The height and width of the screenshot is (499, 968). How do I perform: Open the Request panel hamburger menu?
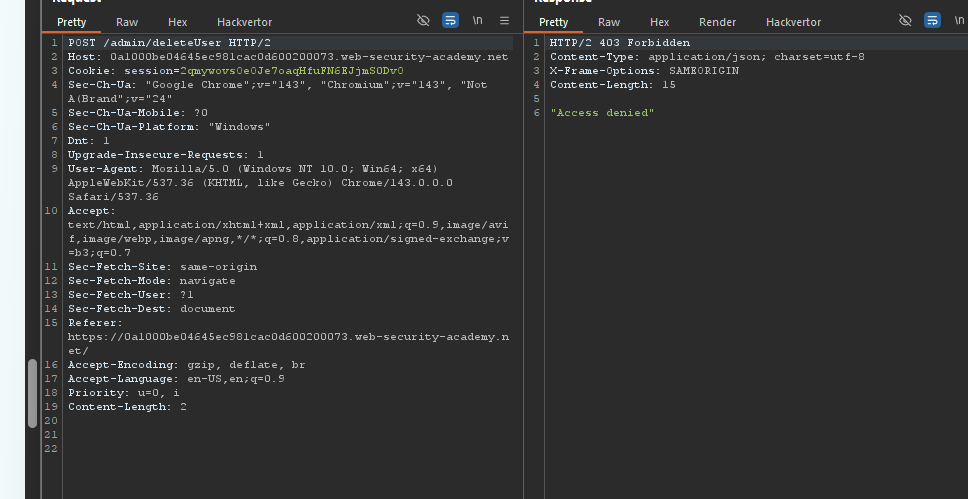504,20
